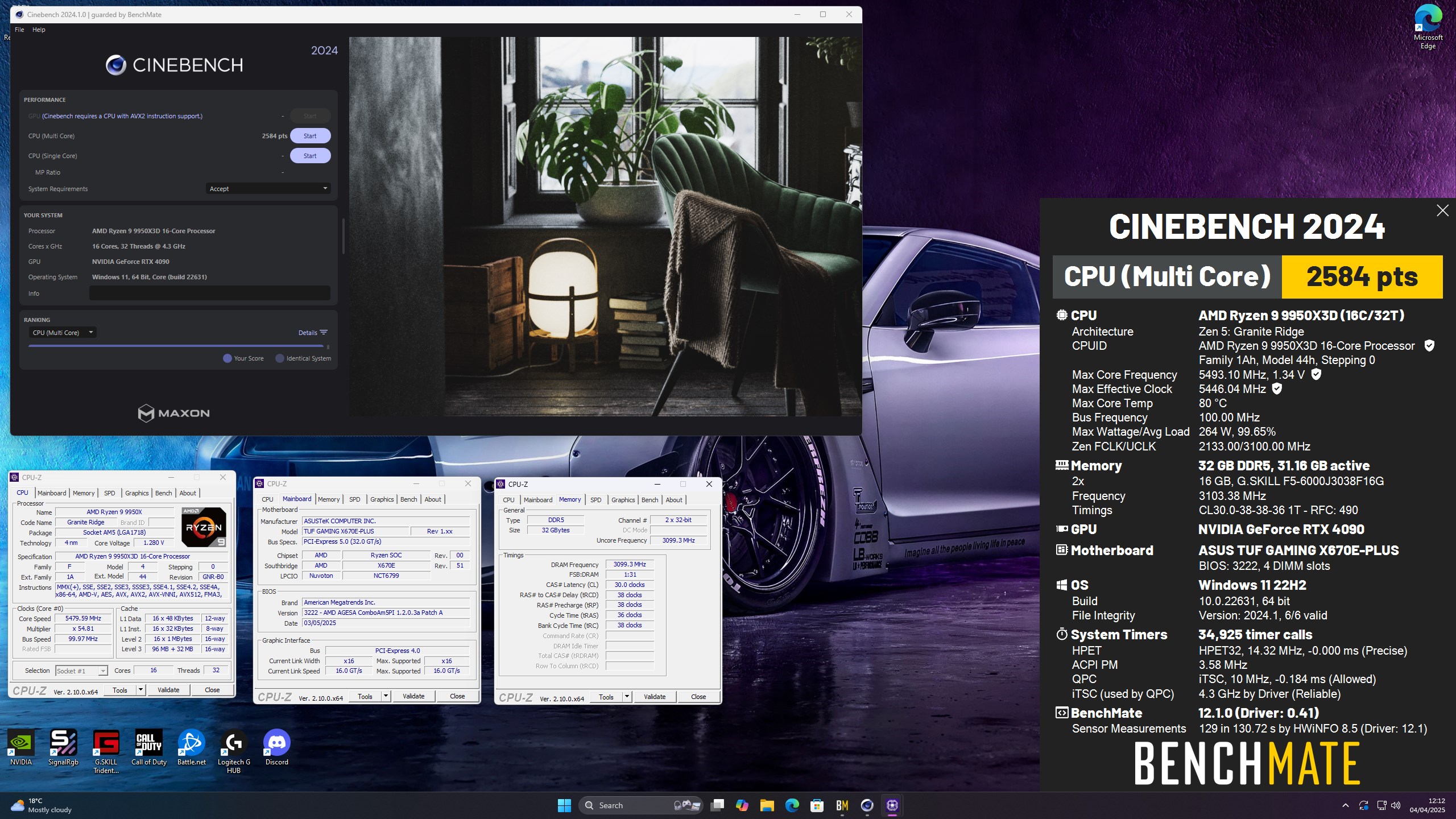Open the System Requirements Accept dropdown
Image resolution: width=1456 pixels, height=819 pixels.
click(268, 189)
